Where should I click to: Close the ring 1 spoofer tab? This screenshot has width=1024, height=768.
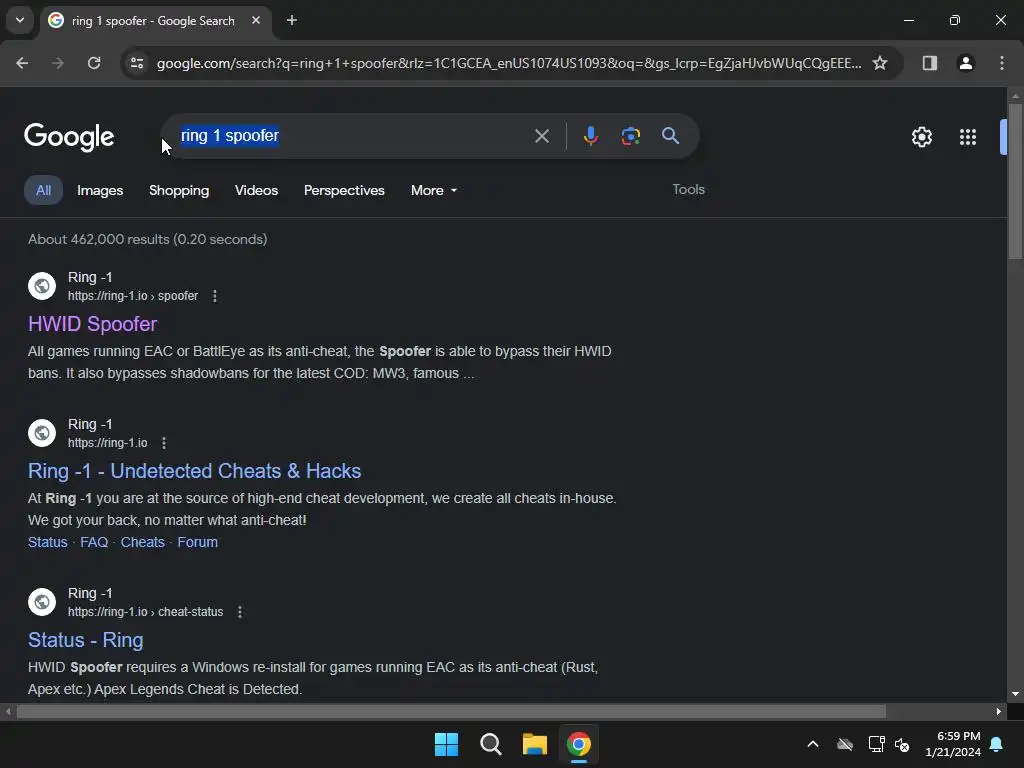[256, 20]
